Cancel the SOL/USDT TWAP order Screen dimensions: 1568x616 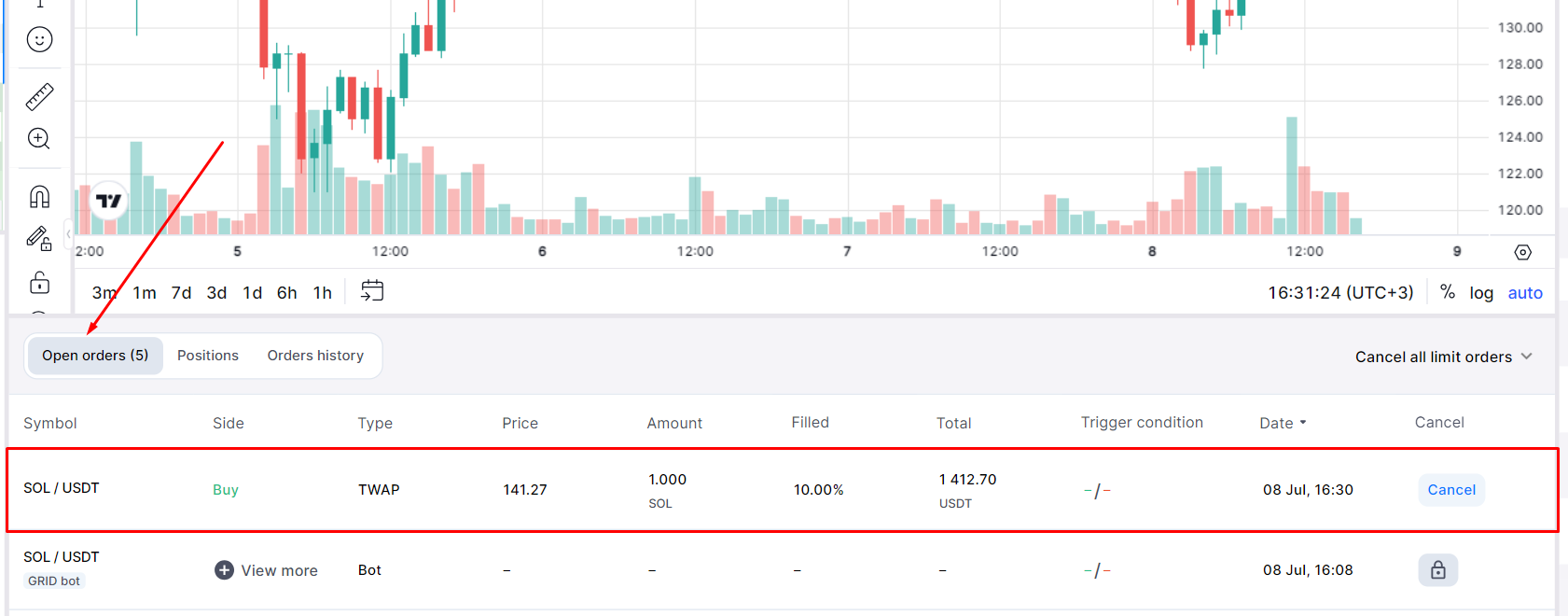click(x=1450, y=490)
